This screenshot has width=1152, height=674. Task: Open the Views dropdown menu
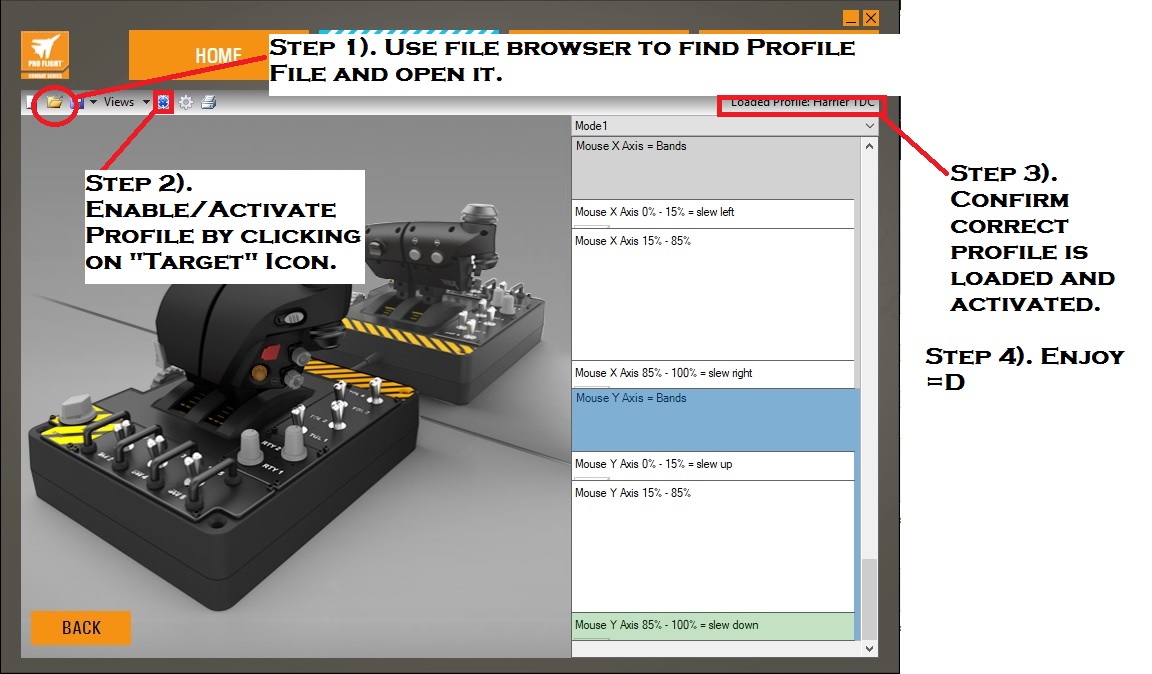(x=126, y=102)
